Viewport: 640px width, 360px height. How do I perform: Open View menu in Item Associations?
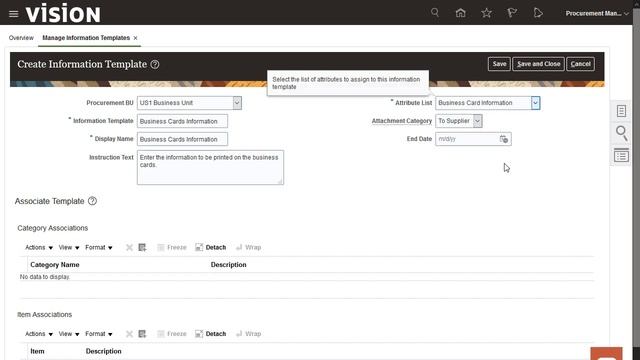pos(69,334)
